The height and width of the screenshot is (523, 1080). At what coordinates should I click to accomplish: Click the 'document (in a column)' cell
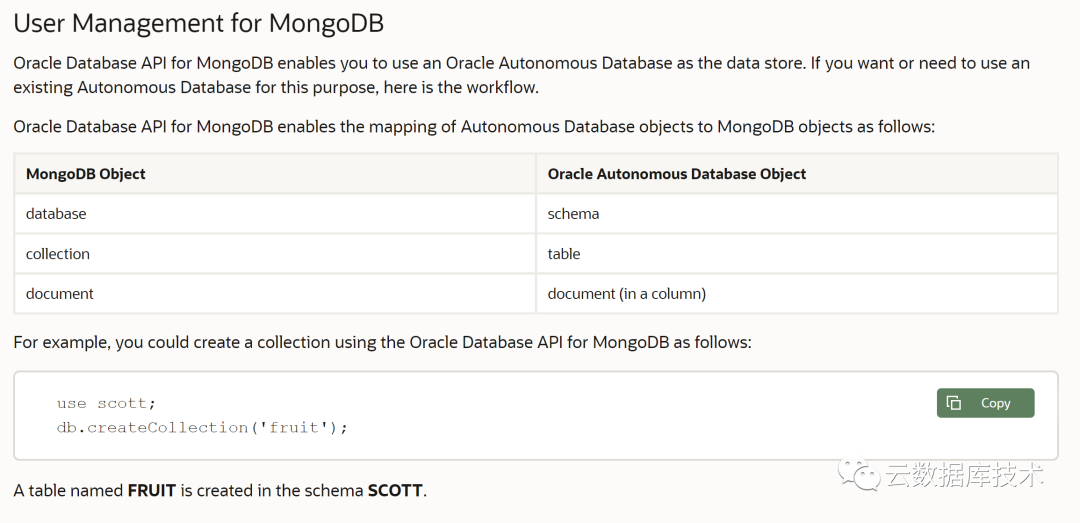627,294
